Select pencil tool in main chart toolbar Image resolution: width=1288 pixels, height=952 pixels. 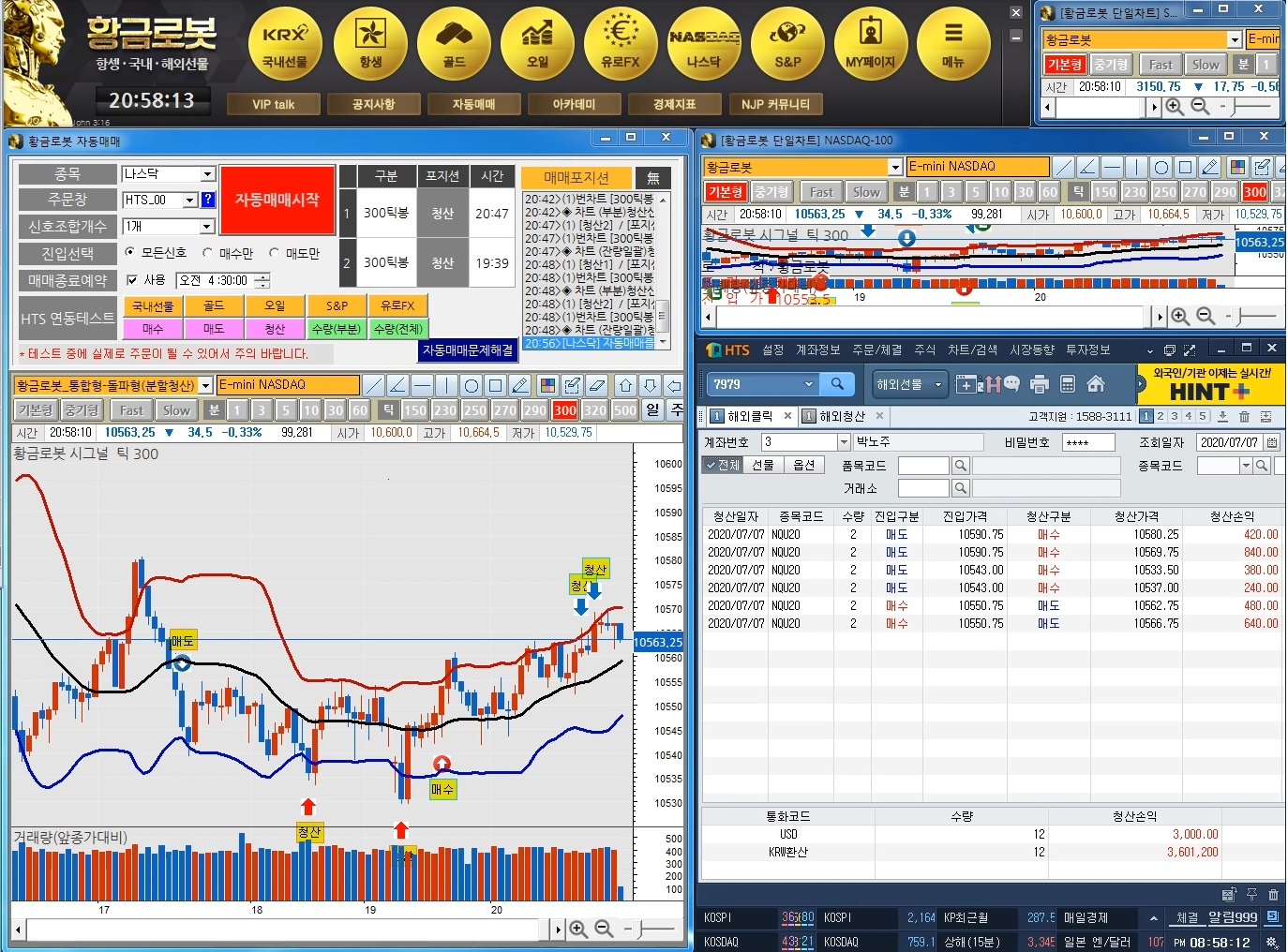520,385
